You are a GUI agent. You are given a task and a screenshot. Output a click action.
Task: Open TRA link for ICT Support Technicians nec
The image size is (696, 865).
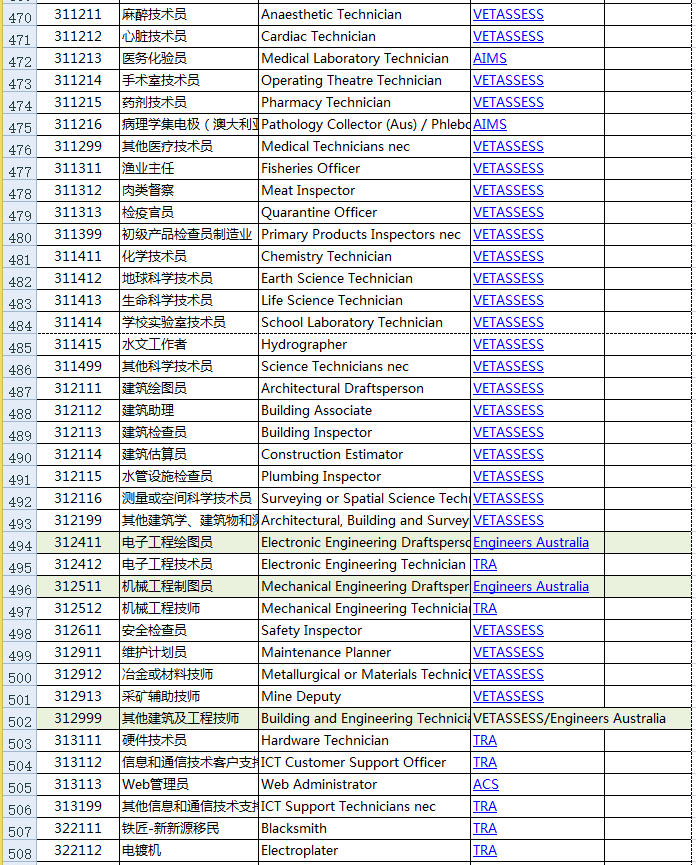485,807
